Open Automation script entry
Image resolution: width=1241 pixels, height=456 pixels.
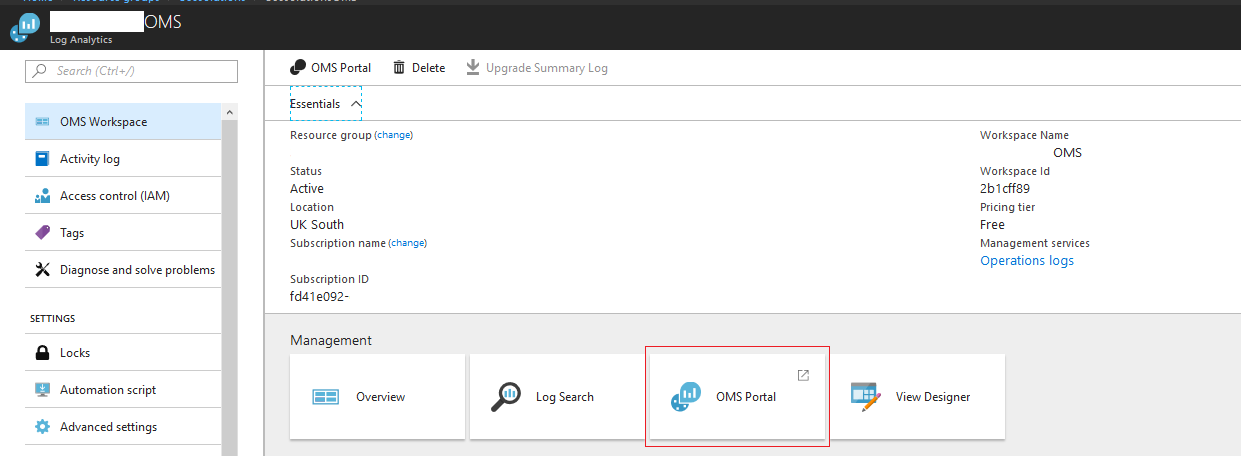pos(123,390)
